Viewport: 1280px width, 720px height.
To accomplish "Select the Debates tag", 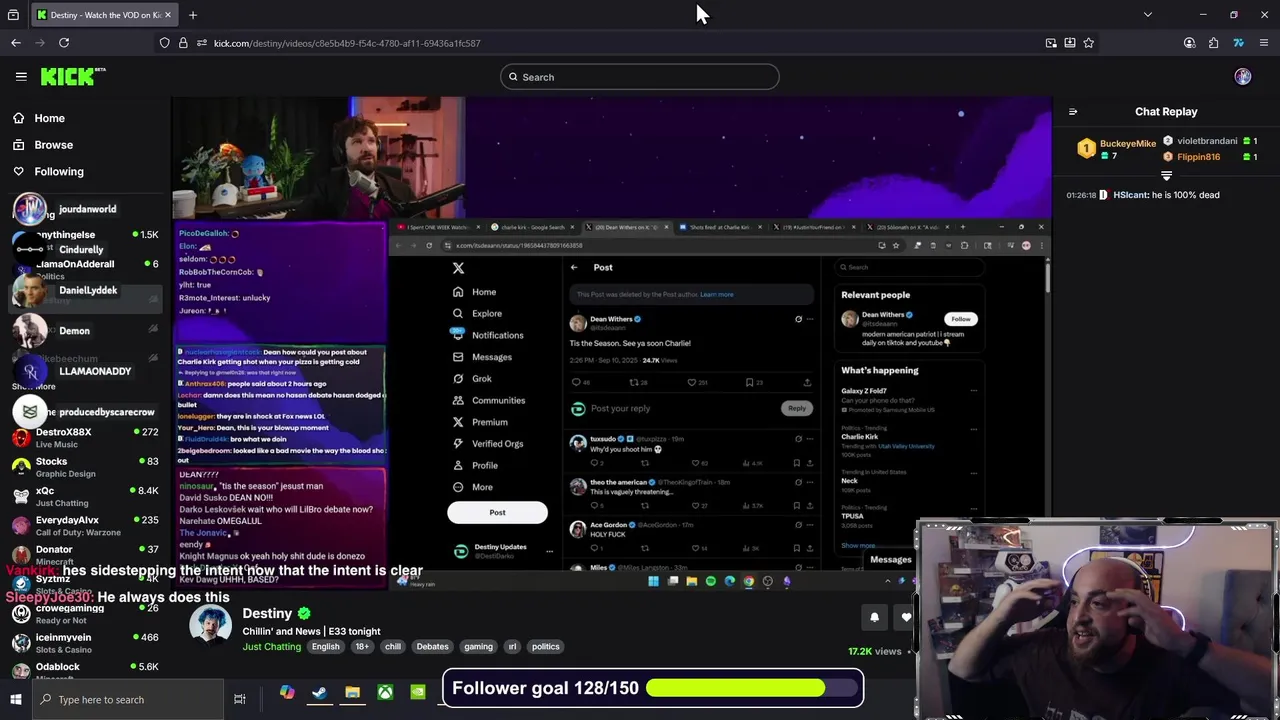I will 432,647.
